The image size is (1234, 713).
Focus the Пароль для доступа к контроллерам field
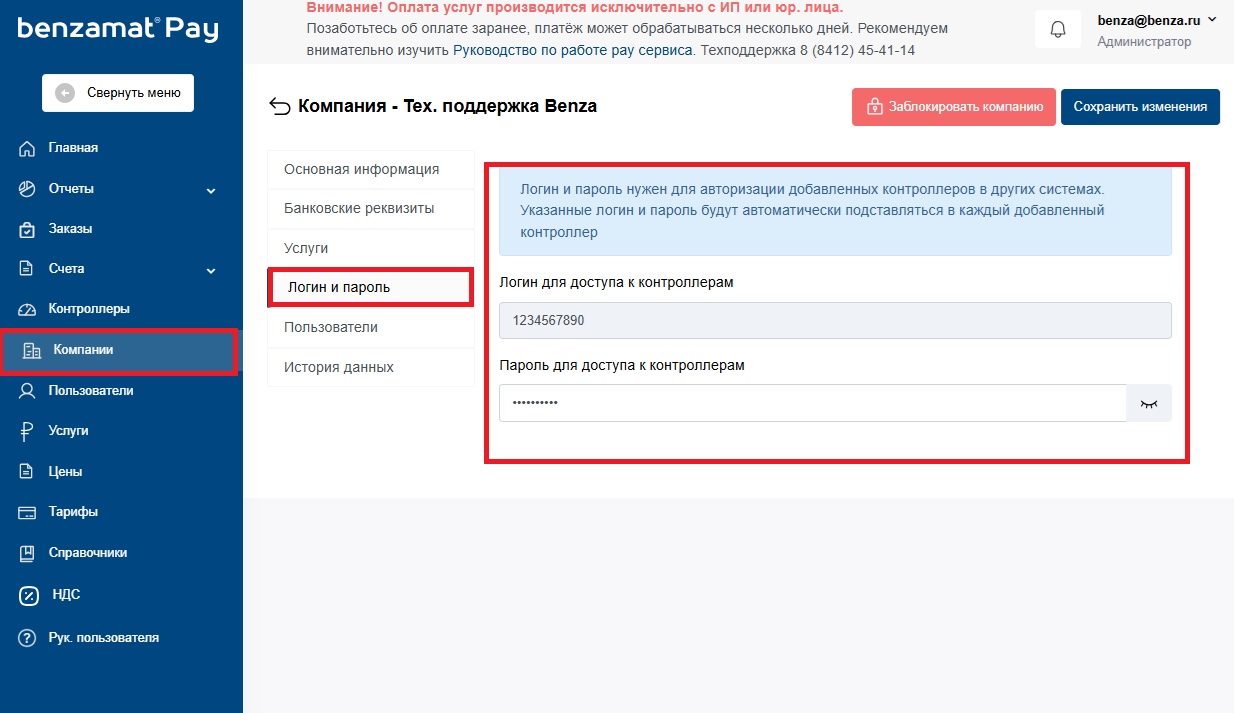[813, 403]
